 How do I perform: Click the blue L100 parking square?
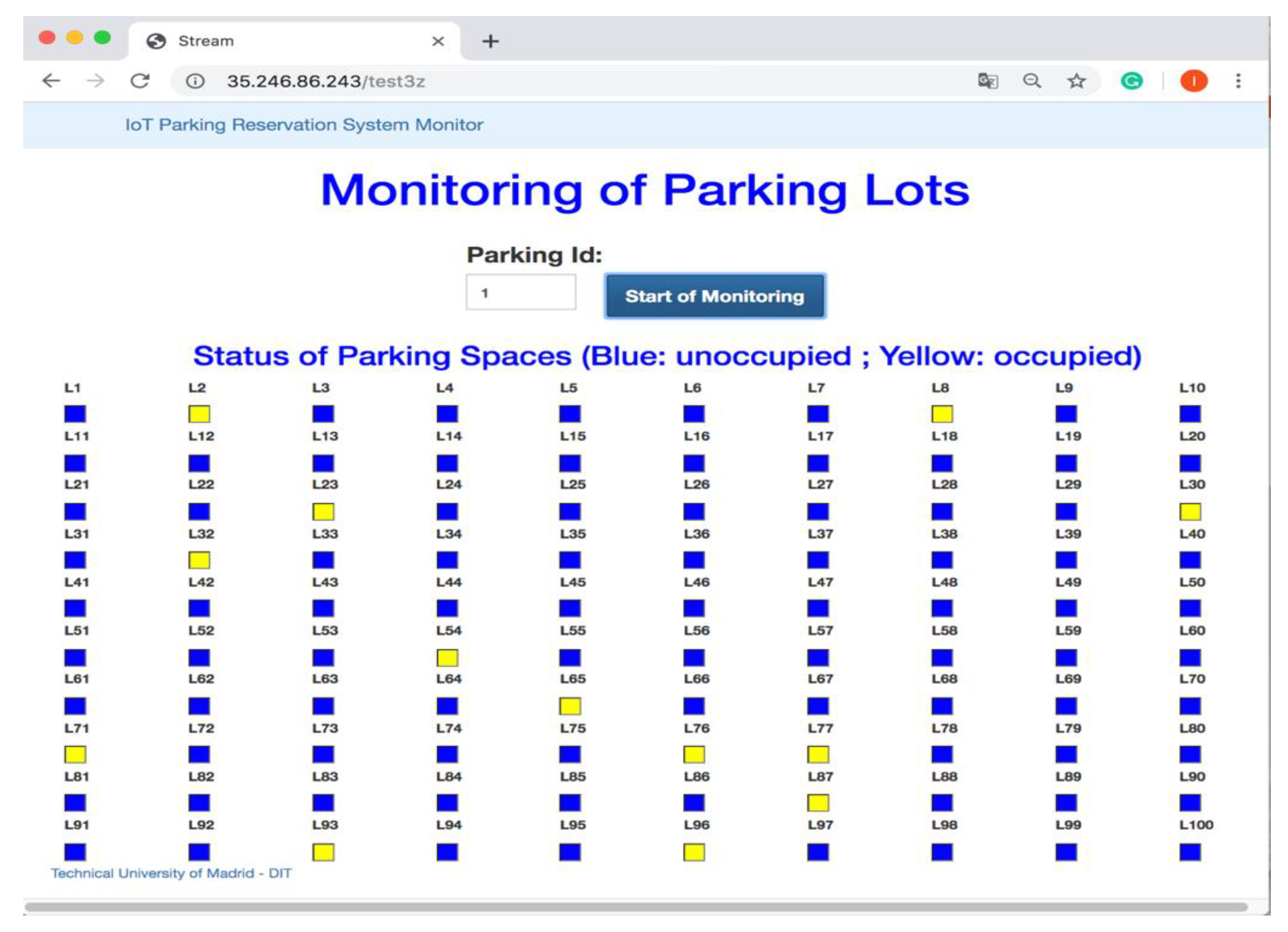tap(1190, 852)
